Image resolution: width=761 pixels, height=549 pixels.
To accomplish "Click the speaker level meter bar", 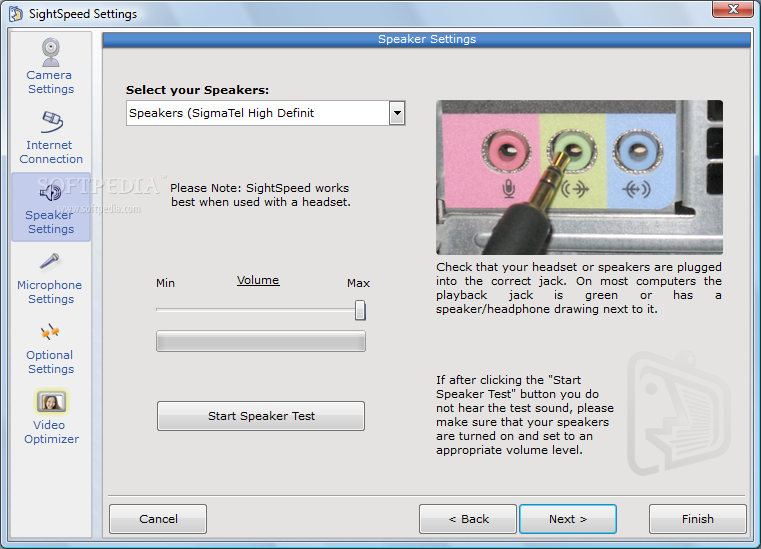I will [261, 341].
